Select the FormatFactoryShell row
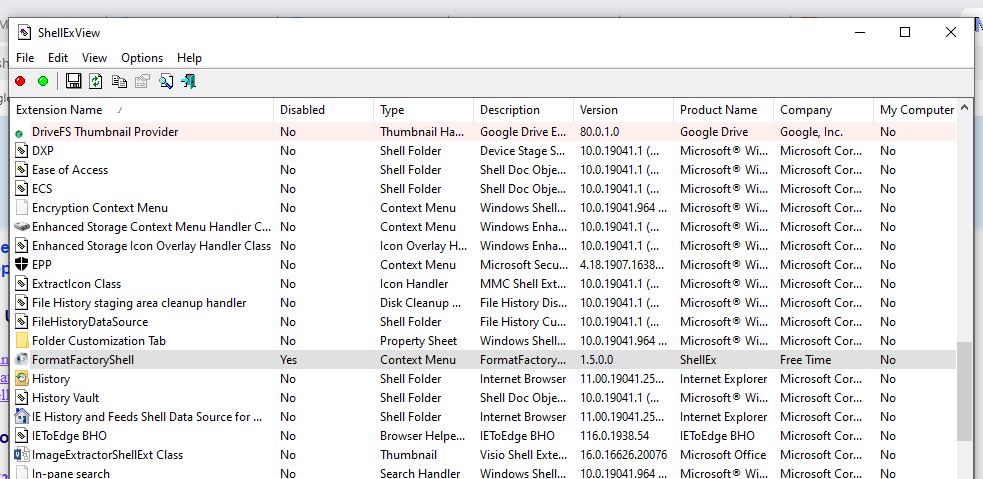The height and width of the screenshot is (479, 983). (x=83, y=360)
